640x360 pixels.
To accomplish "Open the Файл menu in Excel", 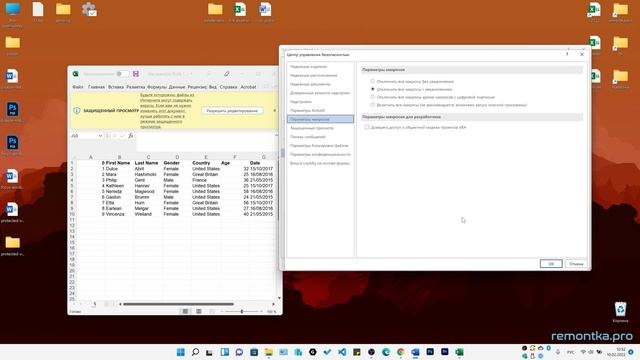I will coord(78,87).
